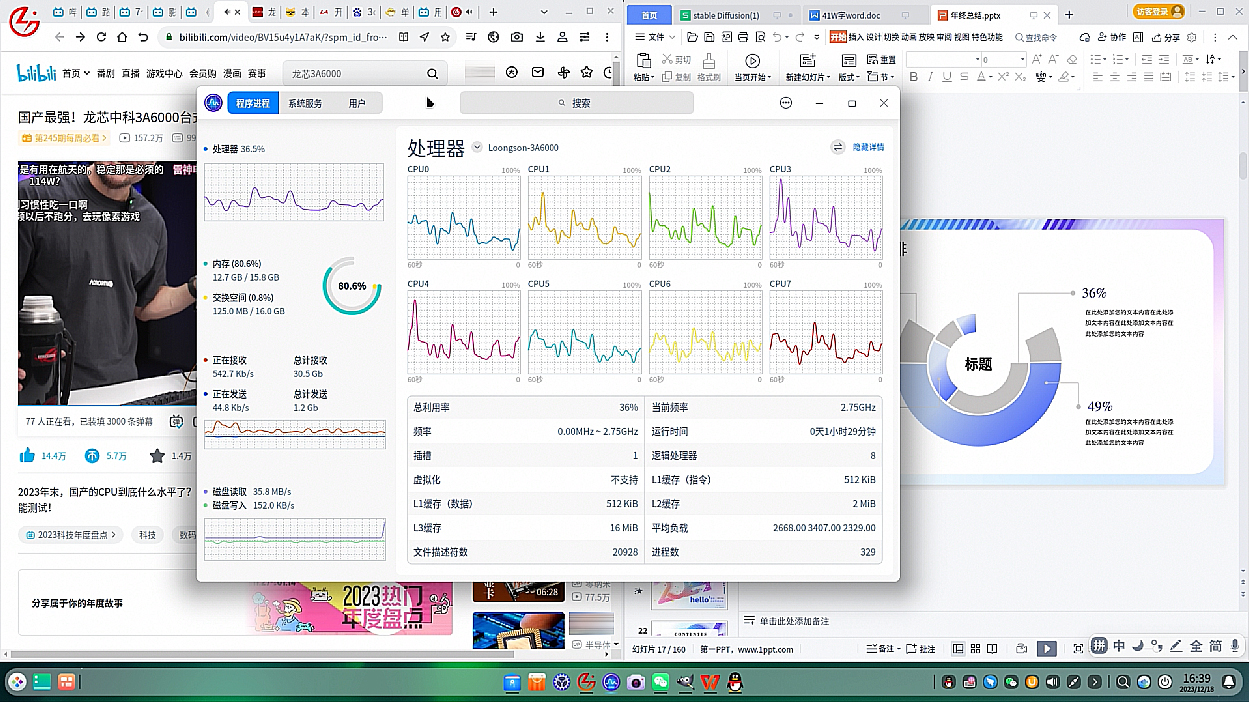Image resolution: width=1249 pixels, height=702 pixels.
Task: Toggle italic formatting in WPS ribbon
Action: pos(931,77)
